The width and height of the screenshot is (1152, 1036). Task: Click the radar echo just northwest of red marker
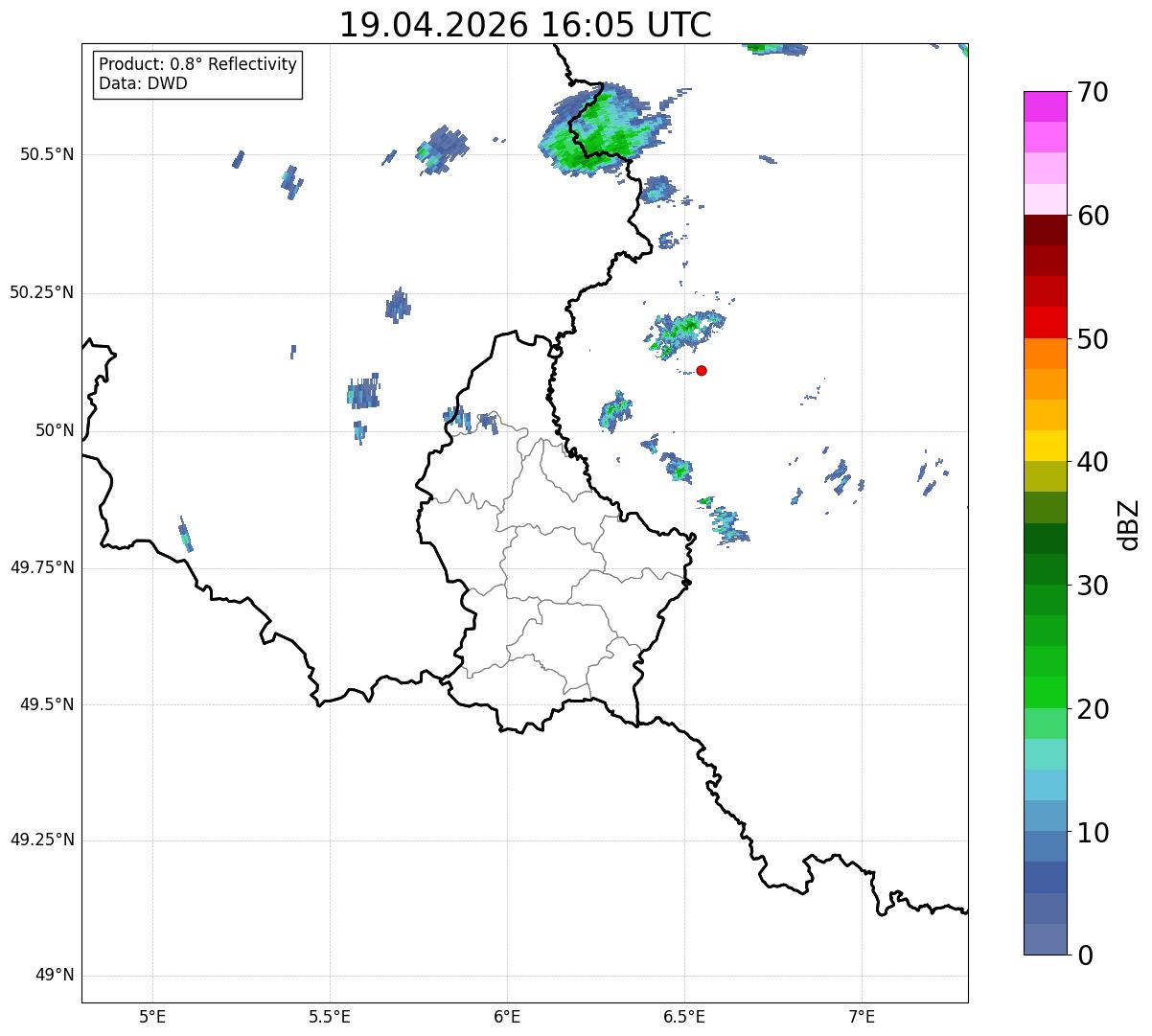[x=686, y=332]
